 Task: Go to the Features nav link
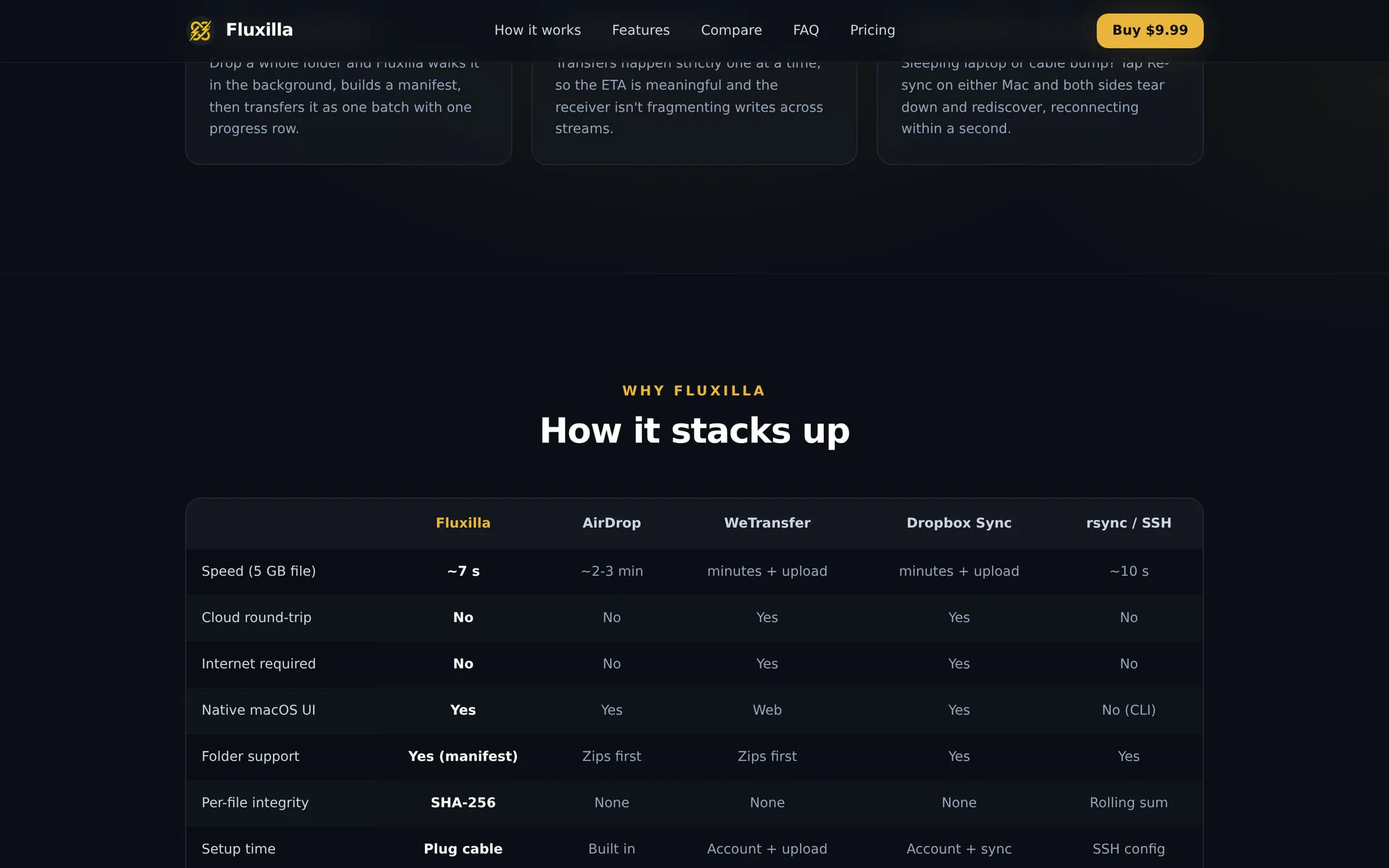coord(641,30)
